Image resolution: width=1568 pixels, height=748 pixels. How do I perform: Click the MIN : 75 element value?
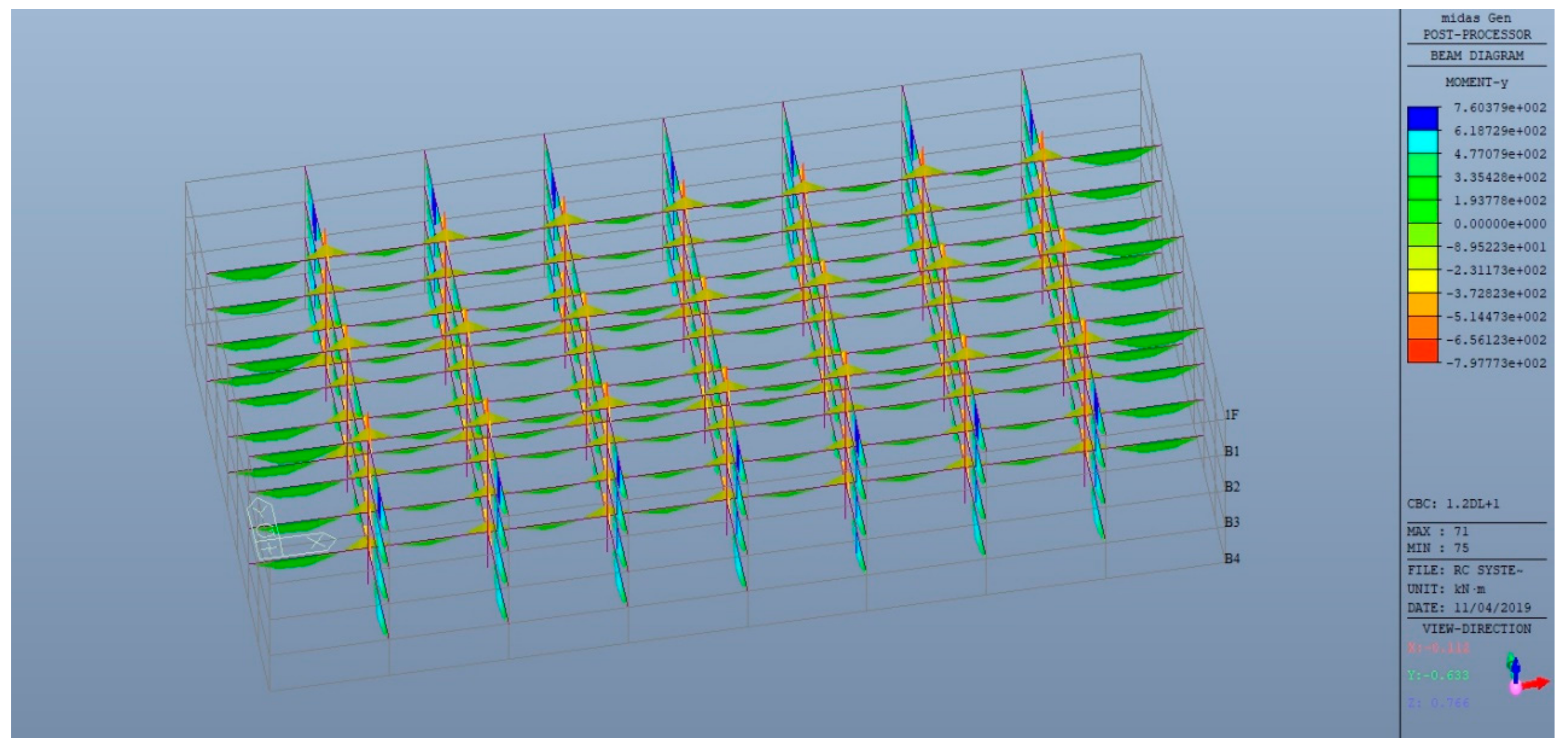coord(1438,548)
